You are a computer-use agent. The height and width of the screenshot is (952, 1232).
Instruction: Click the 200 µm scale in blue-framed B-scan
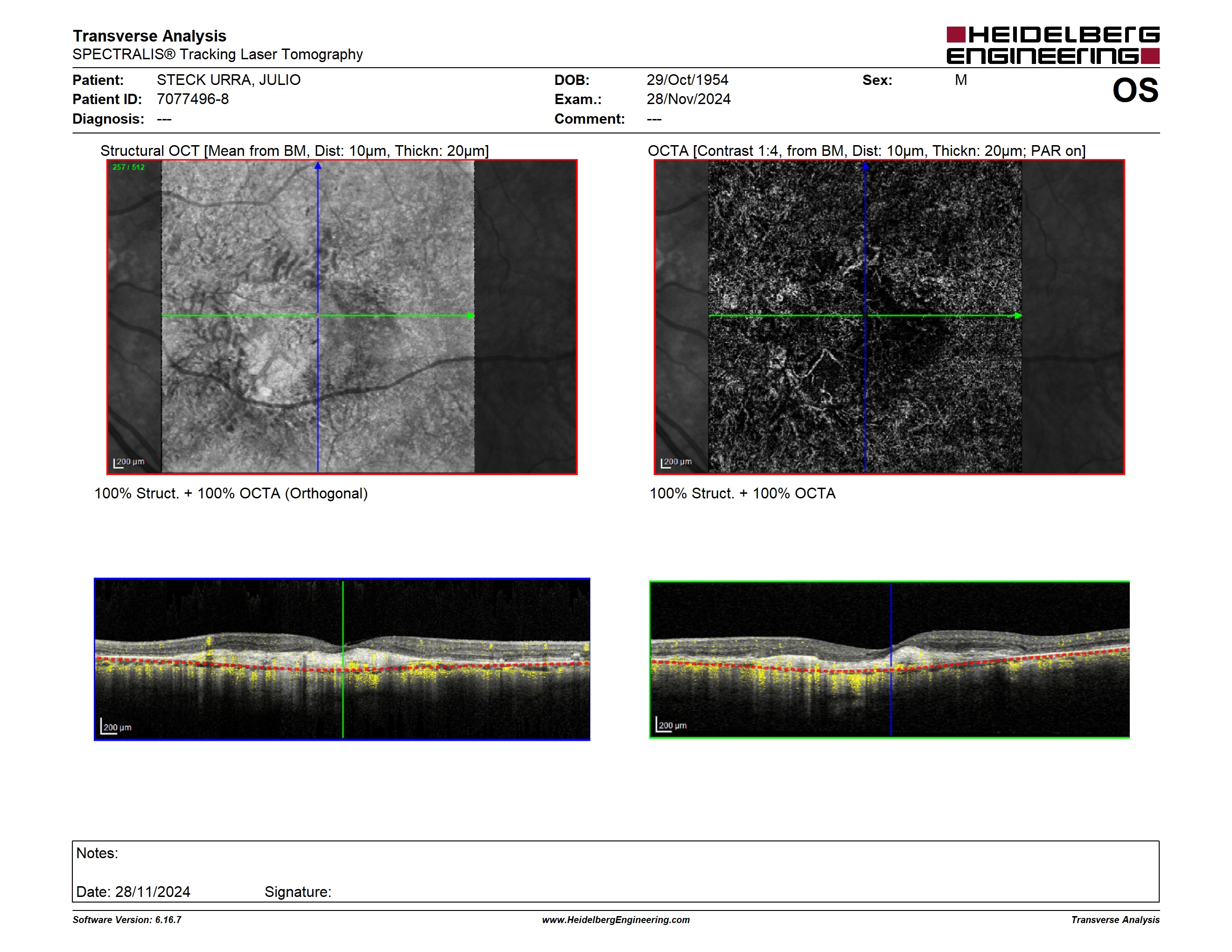(116, 727)
